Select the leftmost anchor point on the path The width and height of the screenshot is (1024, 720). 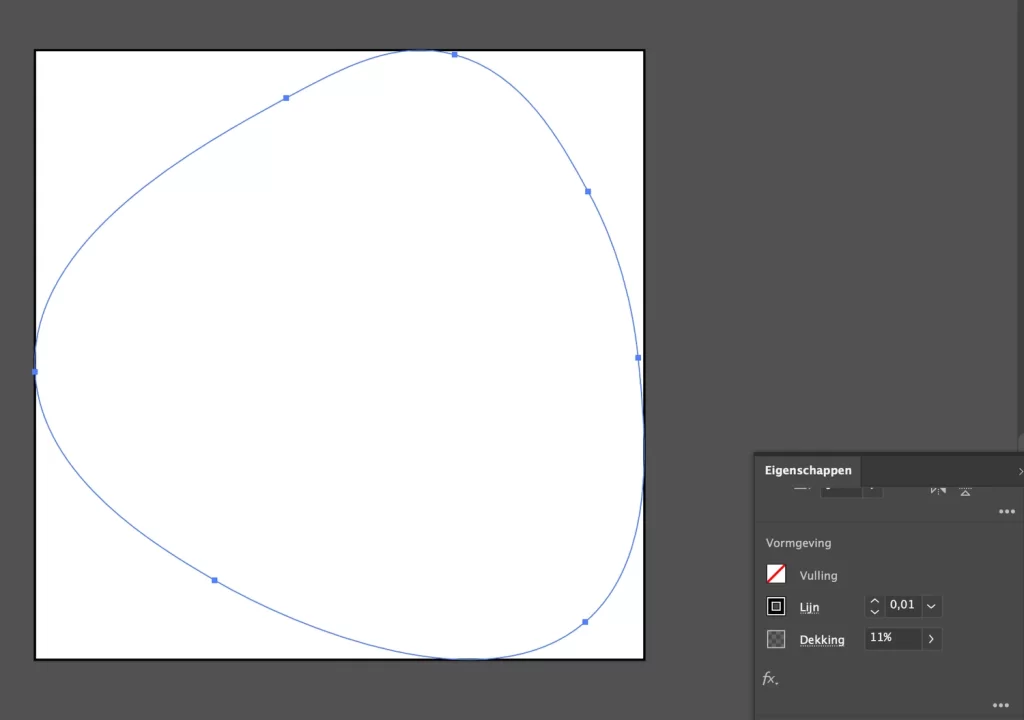click(x=35, y=372)
